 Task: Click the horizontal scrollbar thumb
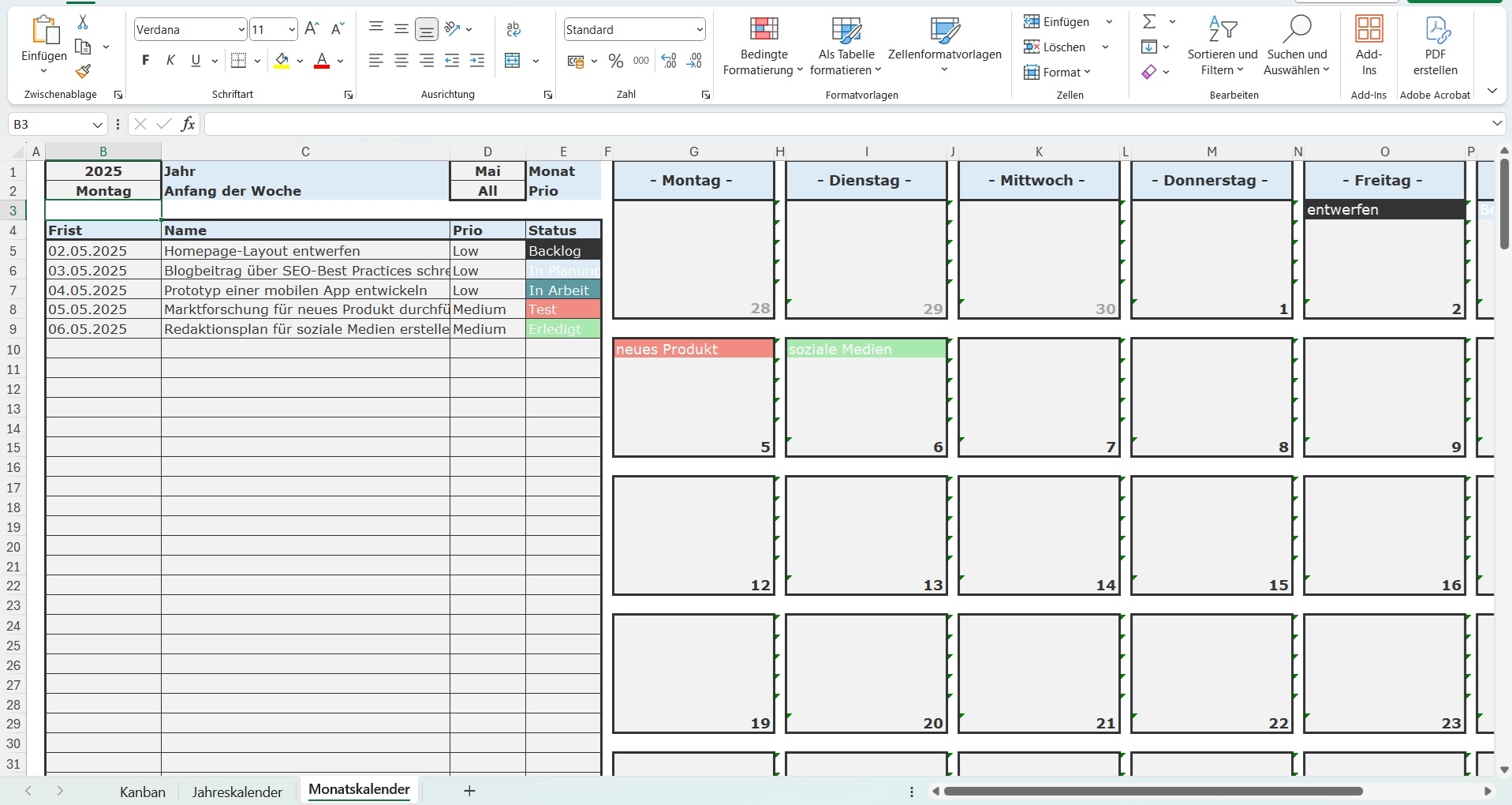pos(1153,791)
